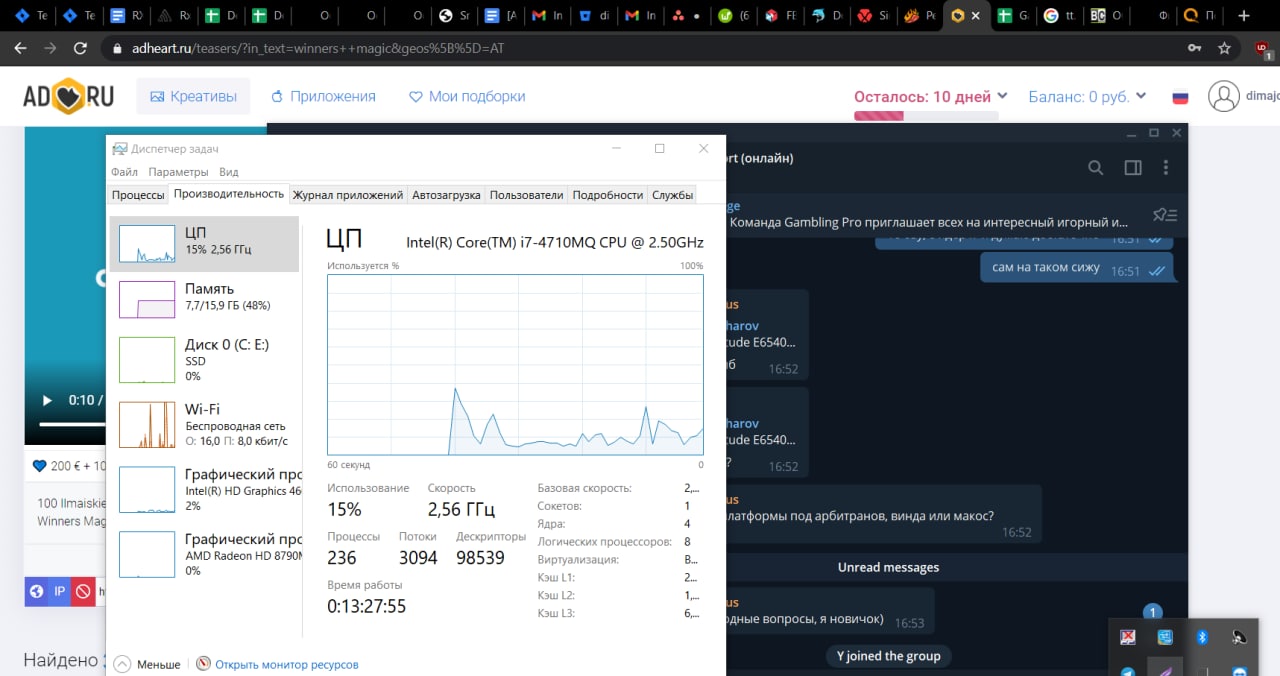The image size is (1280, 676).
Task: Toggle Telegram side panel icon
Action: click(x=1133, y=168)
